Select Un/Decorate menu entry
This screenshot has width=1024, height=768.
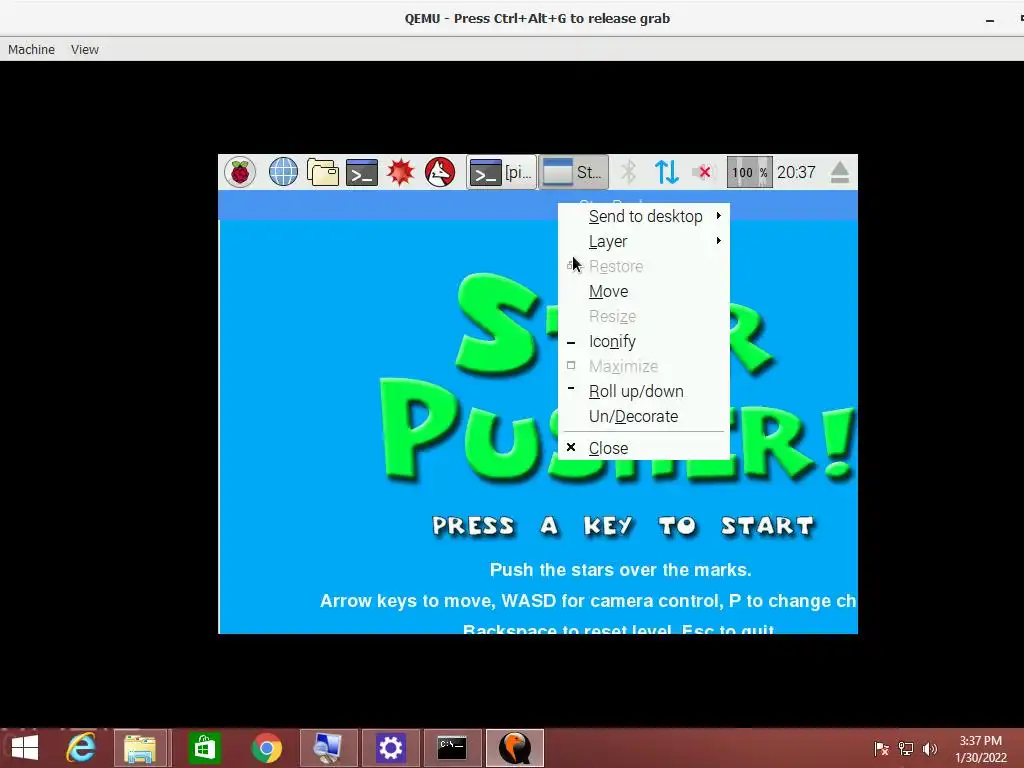[x=644, y=416]
